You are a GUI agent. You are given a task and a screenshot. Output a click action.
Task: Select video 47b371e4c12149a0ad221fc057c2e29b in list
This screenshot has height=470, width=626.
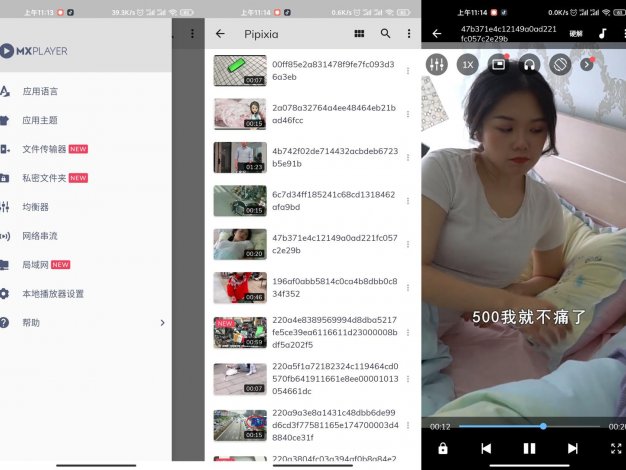(x=313, y=244)
